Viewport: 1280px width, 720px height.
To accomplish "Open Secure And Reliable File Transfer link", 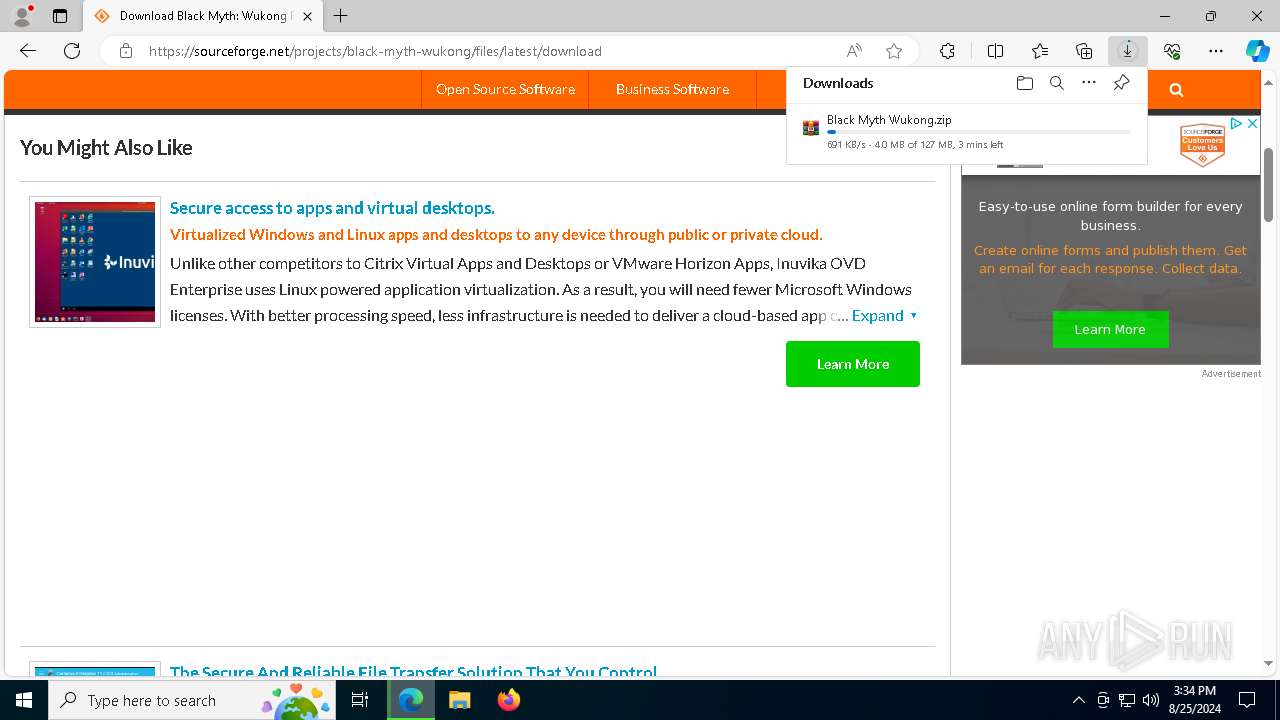I will pos(413,672).
